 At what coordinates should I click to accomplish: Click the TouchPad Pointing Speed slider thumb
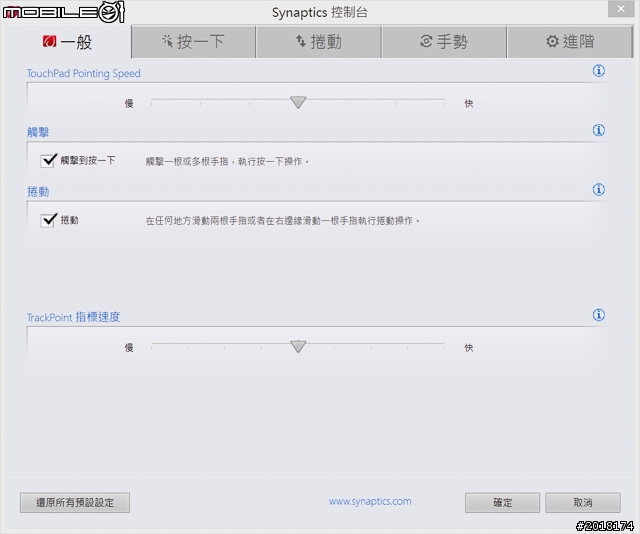(x=298, y=102)
